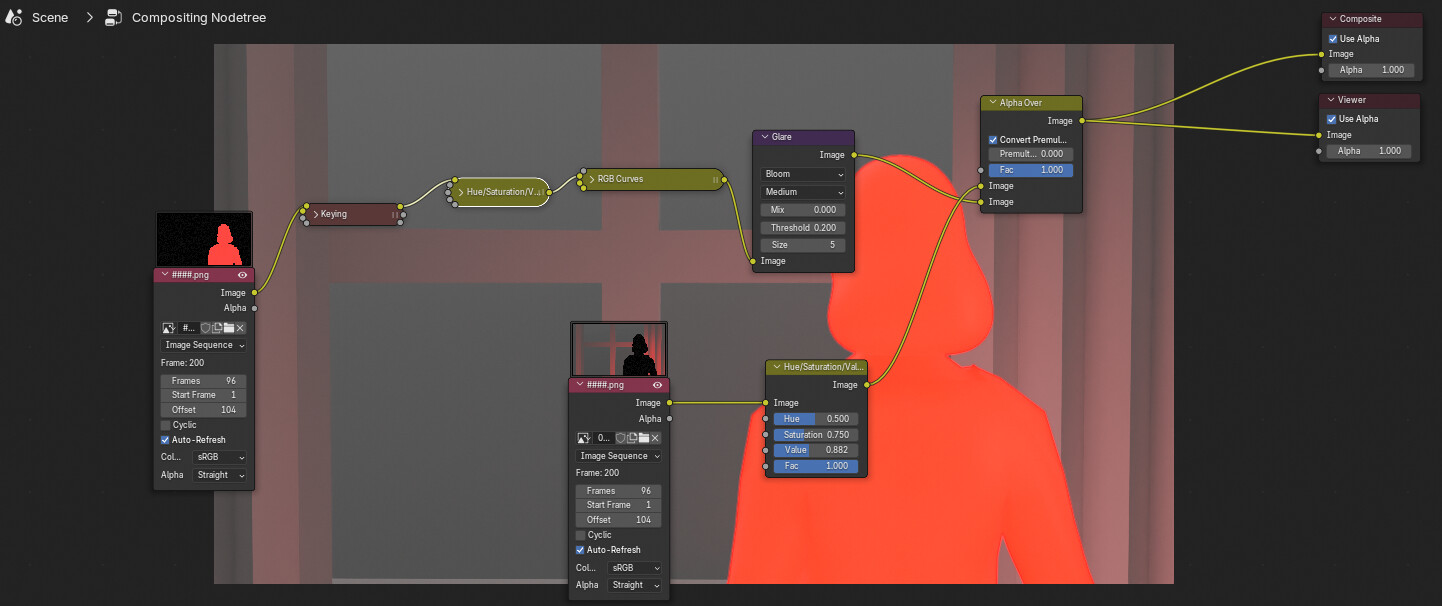Unlink image with X in image node feeding Hue/Saturation/Value
Viewport: 1442px width, 606px height.
(x=655, y=438)
